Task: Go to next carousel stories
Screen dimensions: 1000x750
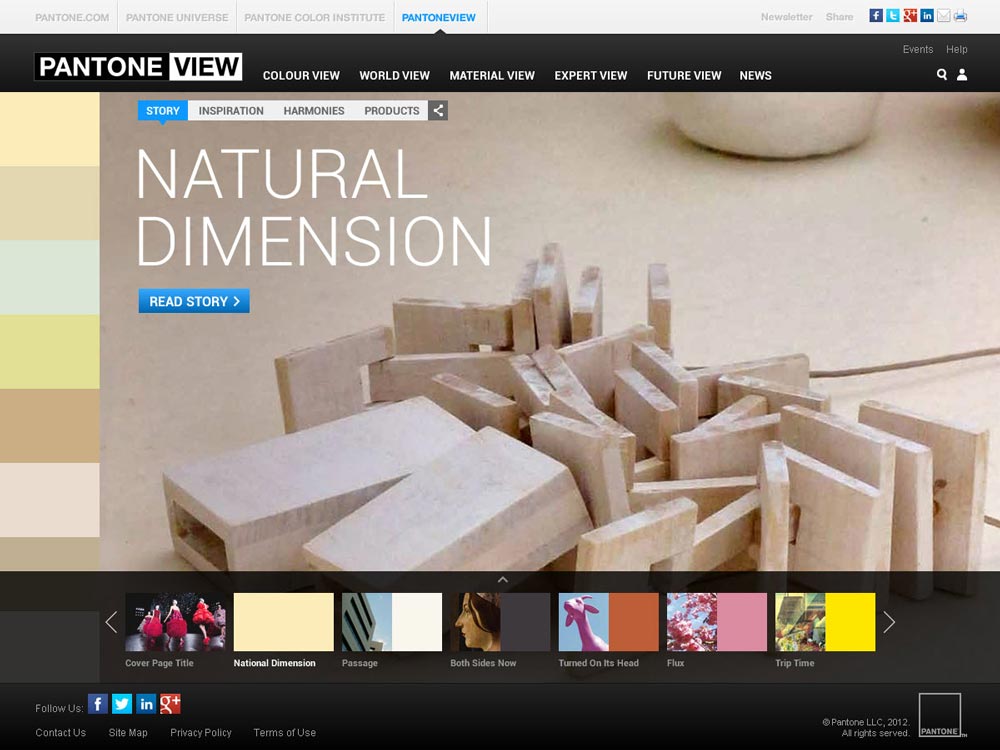Action: pyautogui.click(x=889, y=622)
